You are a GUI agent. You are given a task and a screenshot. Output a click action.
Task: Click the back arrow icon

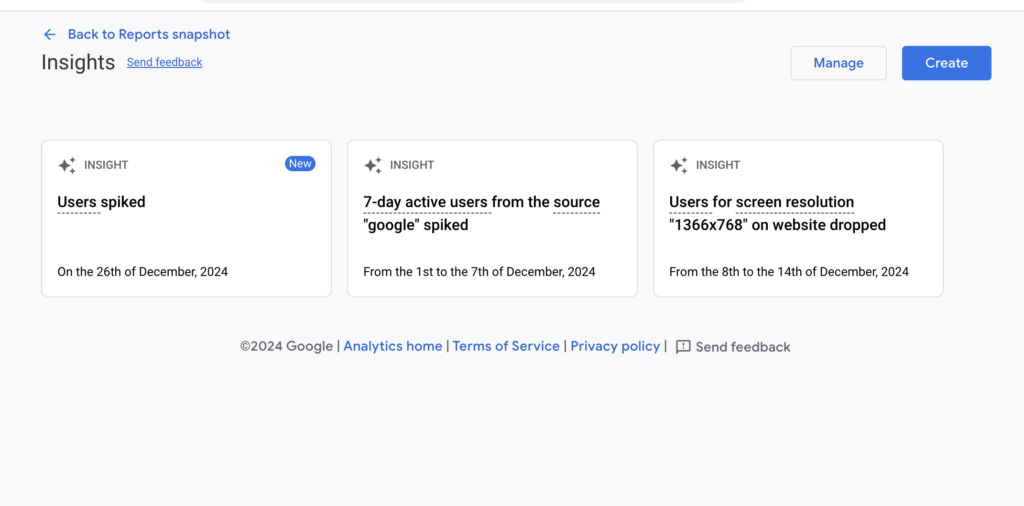[49, 34]
